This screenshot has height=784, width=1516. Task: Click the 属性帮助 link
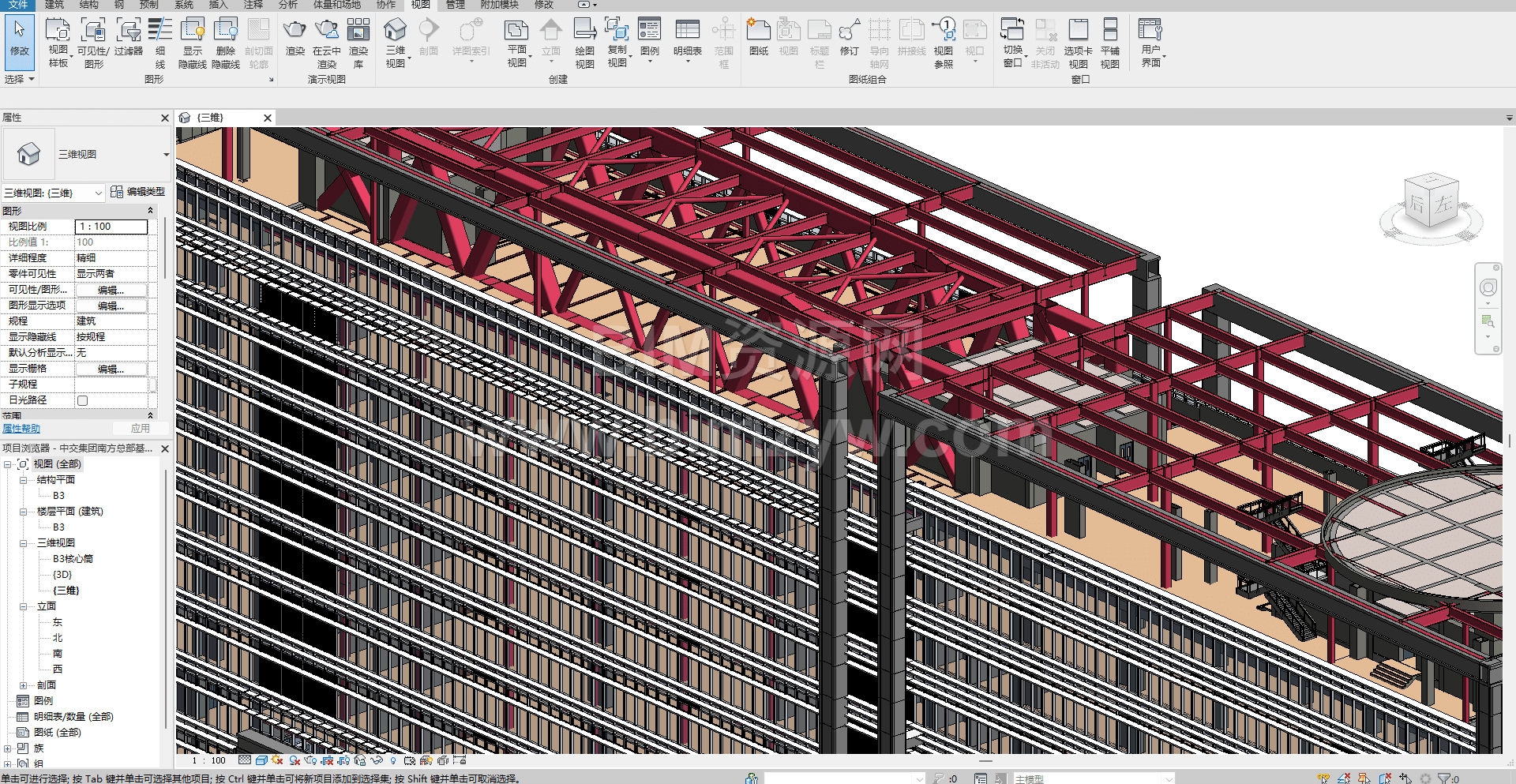(x=21, y=429)
